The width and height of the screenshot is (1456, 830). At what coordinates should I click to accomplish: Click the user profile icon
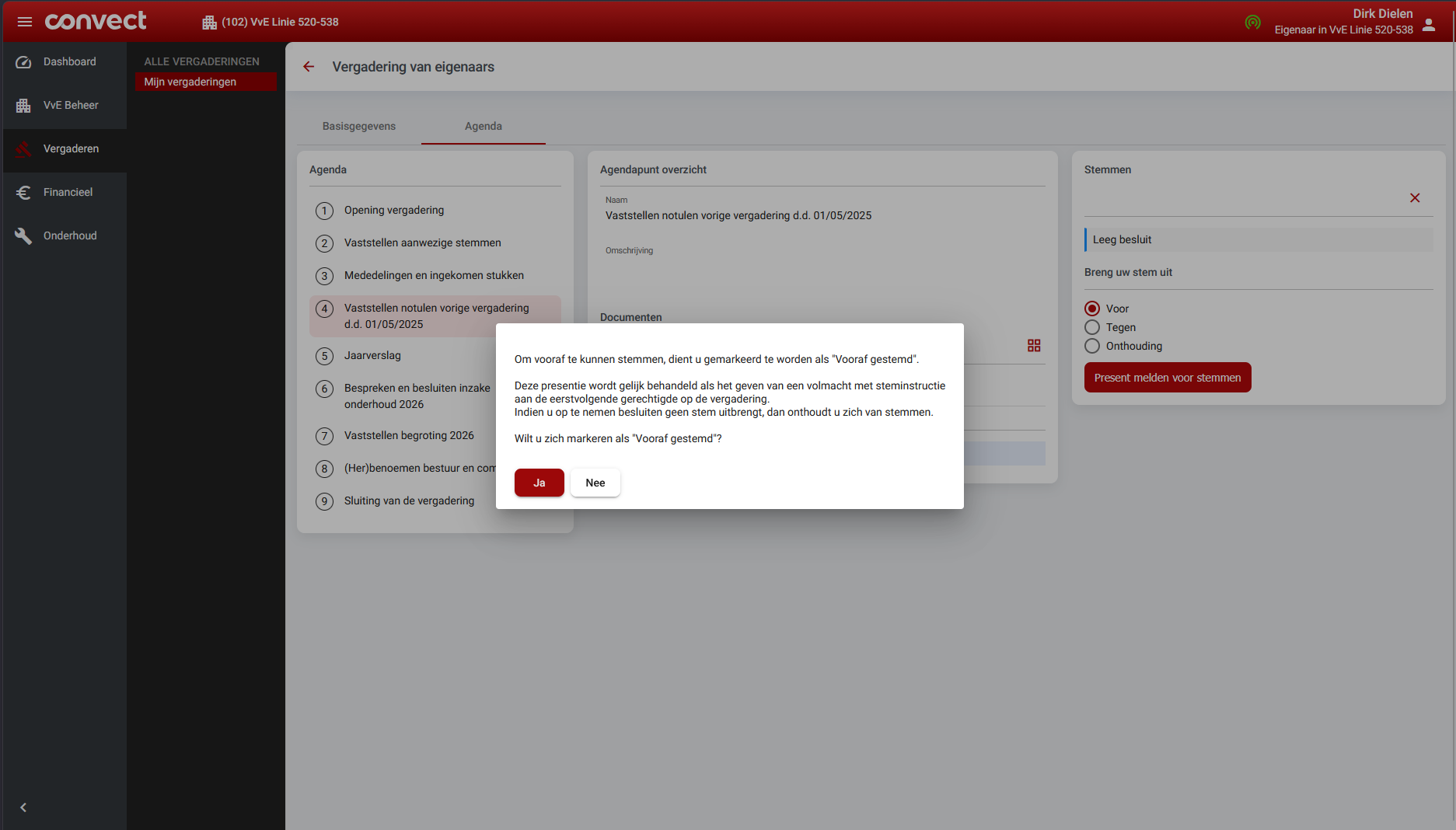pos(1429,25)
